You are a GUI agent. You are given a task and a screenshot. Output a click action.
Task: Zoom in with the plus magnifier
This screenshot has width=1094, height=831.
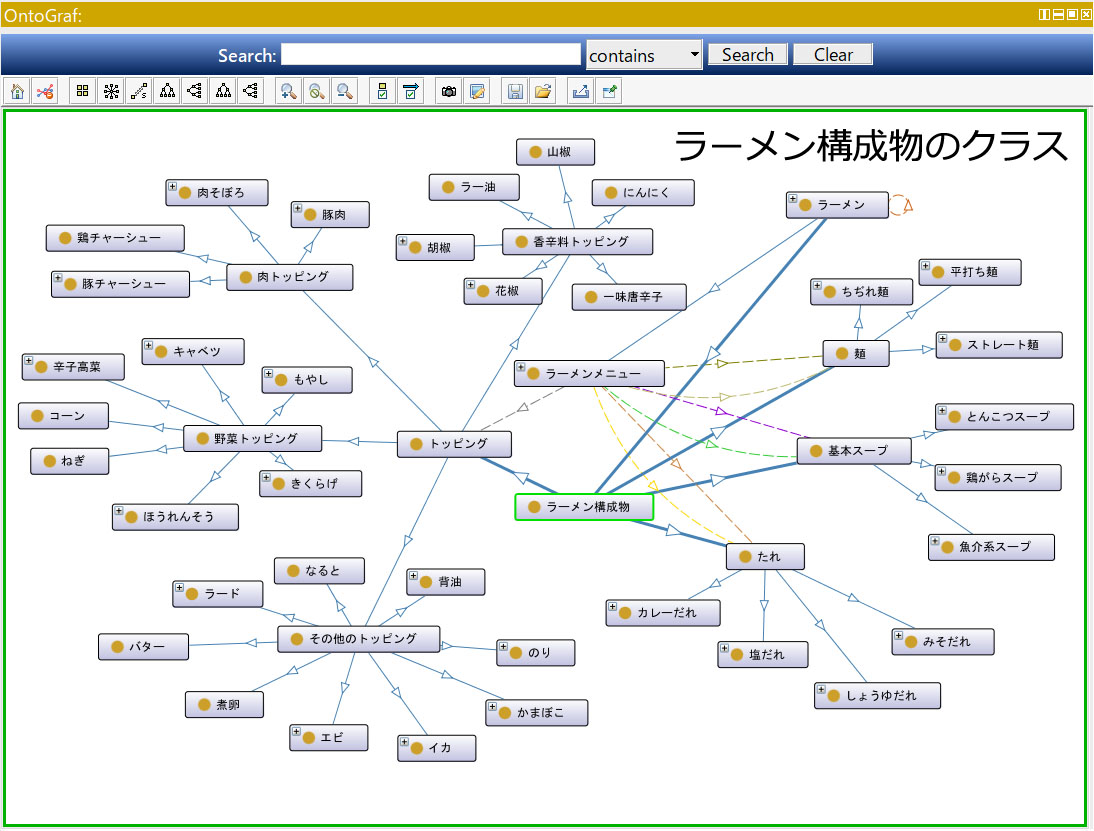click(x=288, y=91)
